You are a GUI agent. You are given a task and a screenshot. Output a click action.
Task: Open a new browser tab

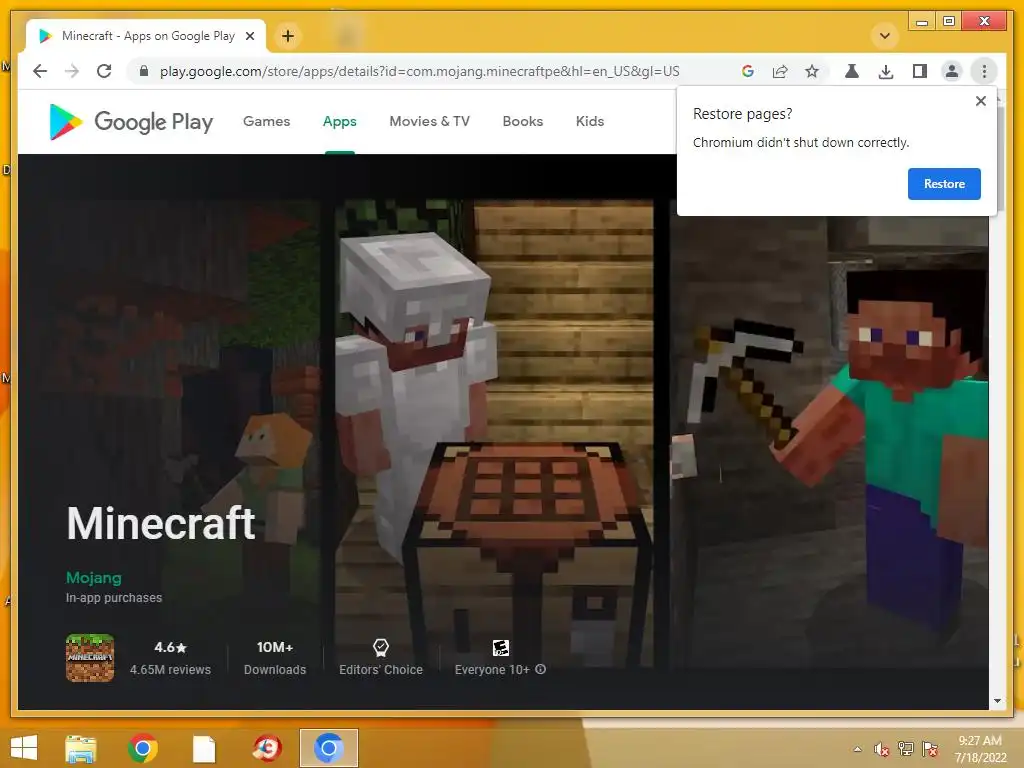[x=288, y=36]
